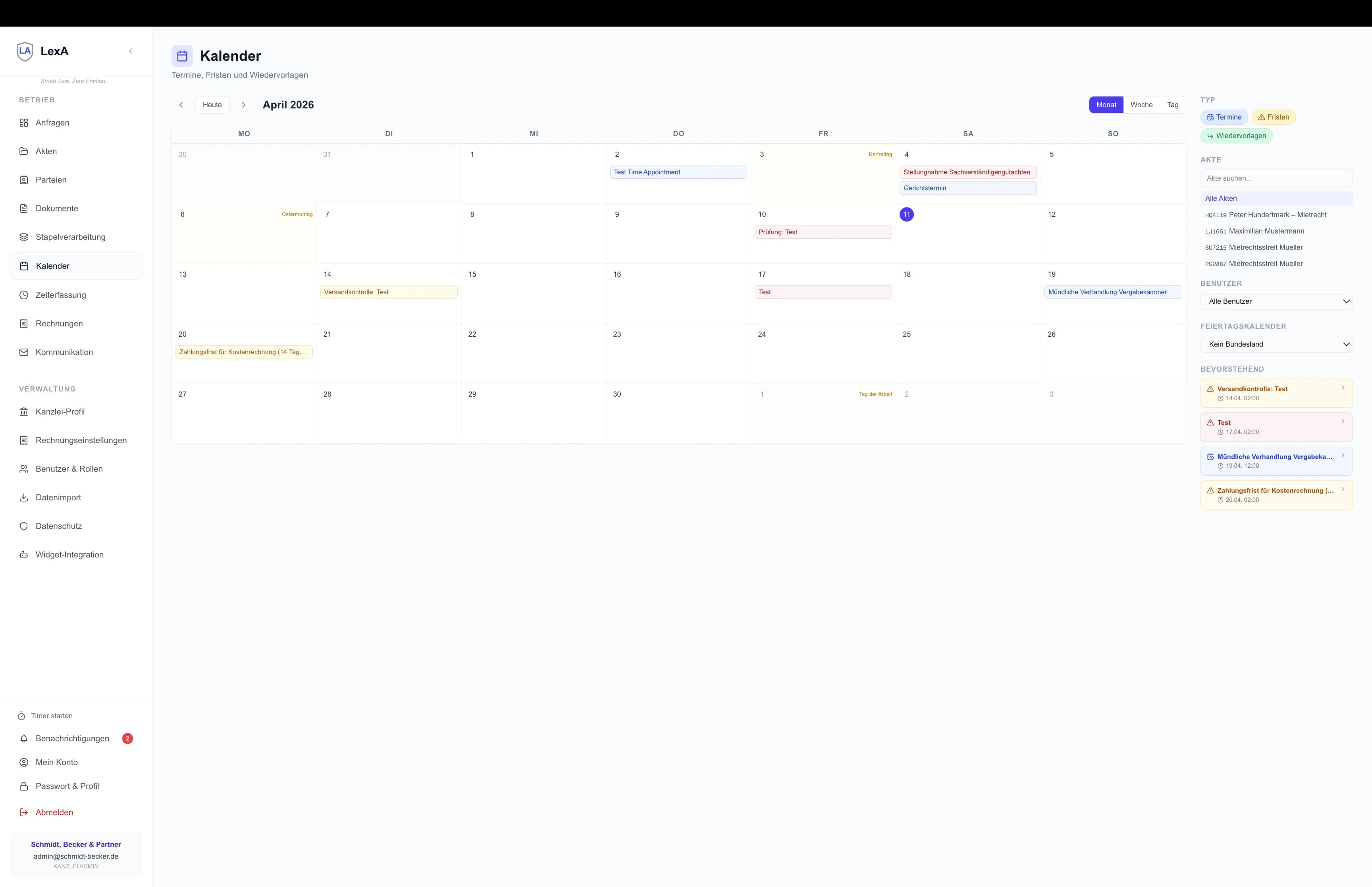1372x887 pixels.
Task: Click the Stapelverarbeitung layers icon in sidebar
Action: 23,237
